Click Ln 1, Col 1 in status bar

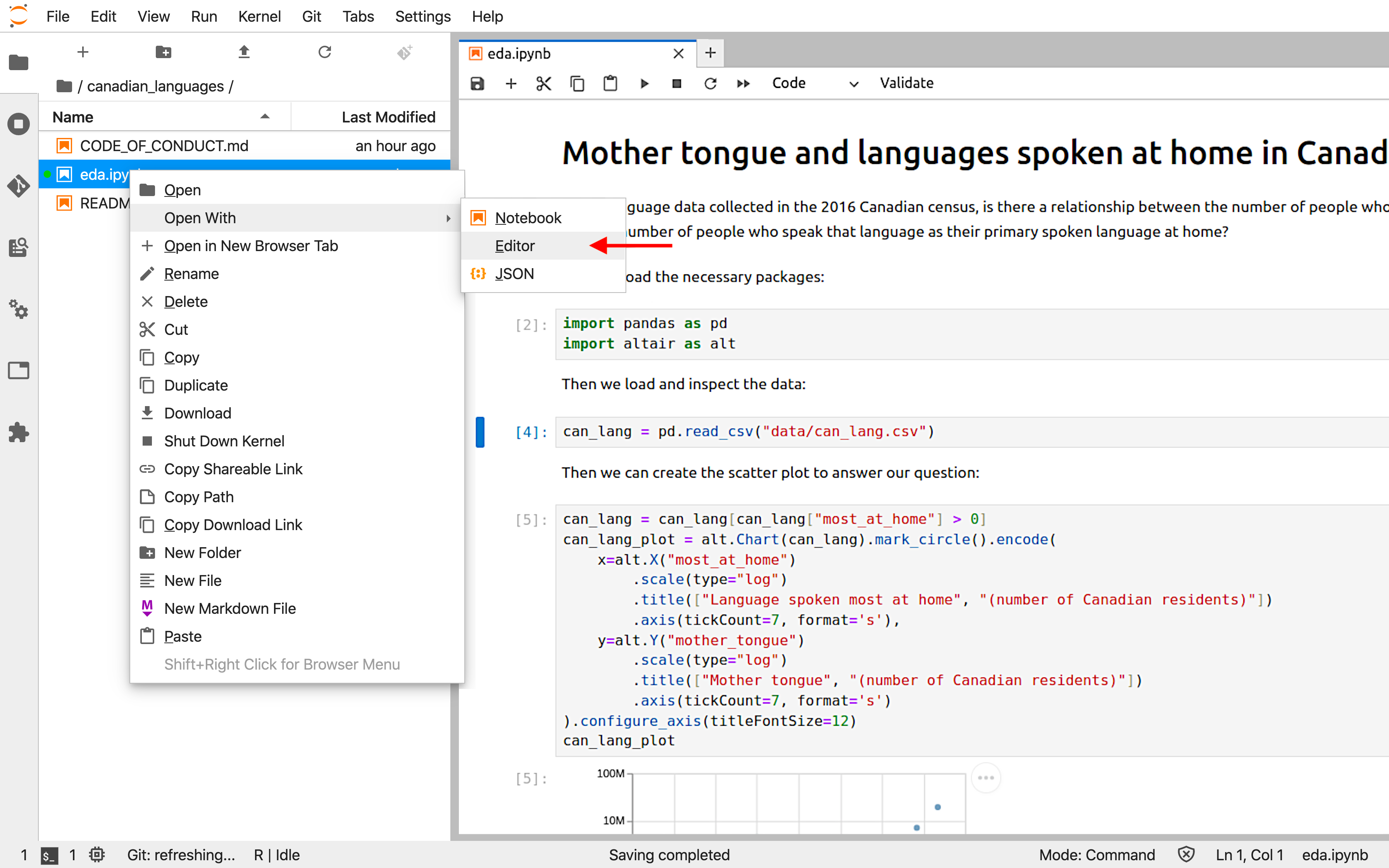coord(1249,855)
